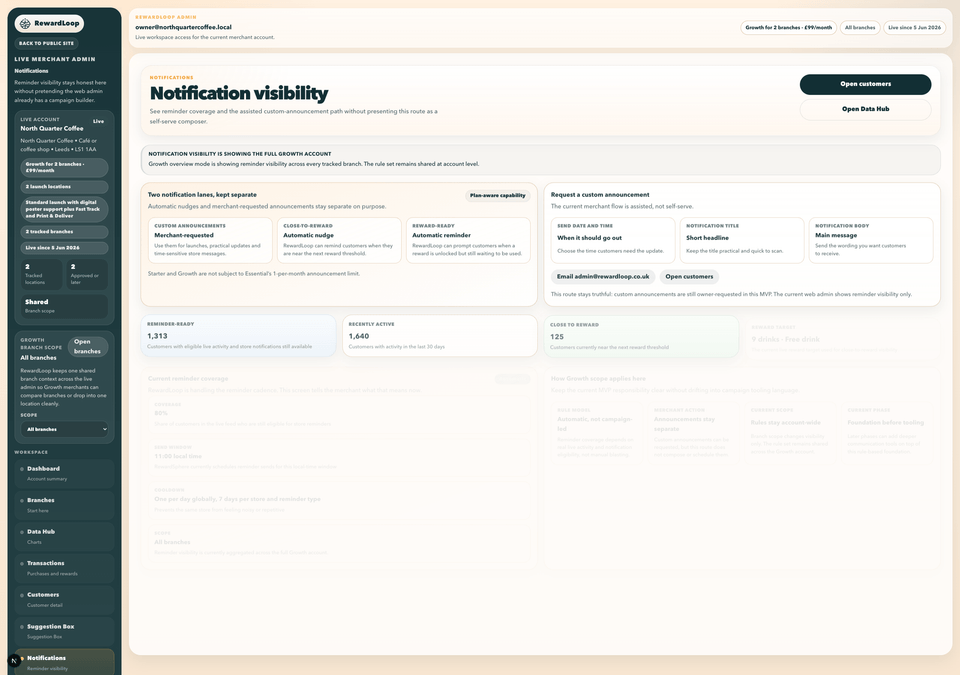Click header pill Growth for 2 branches £99/month

point(789,28)
